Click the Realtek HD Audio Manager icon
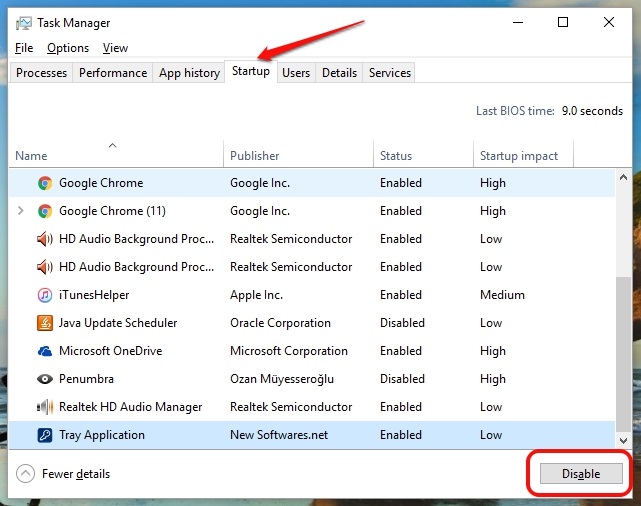The width and height of the screenshot is (641, 506). coord(45,407)
